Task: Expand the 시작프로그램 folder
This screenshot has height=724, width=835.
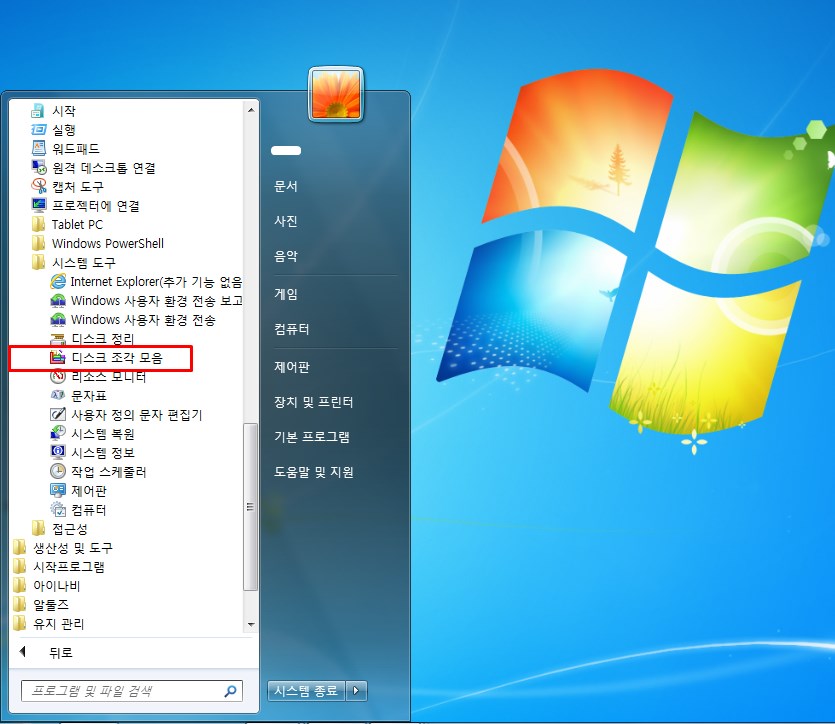Action: (59, 566)
